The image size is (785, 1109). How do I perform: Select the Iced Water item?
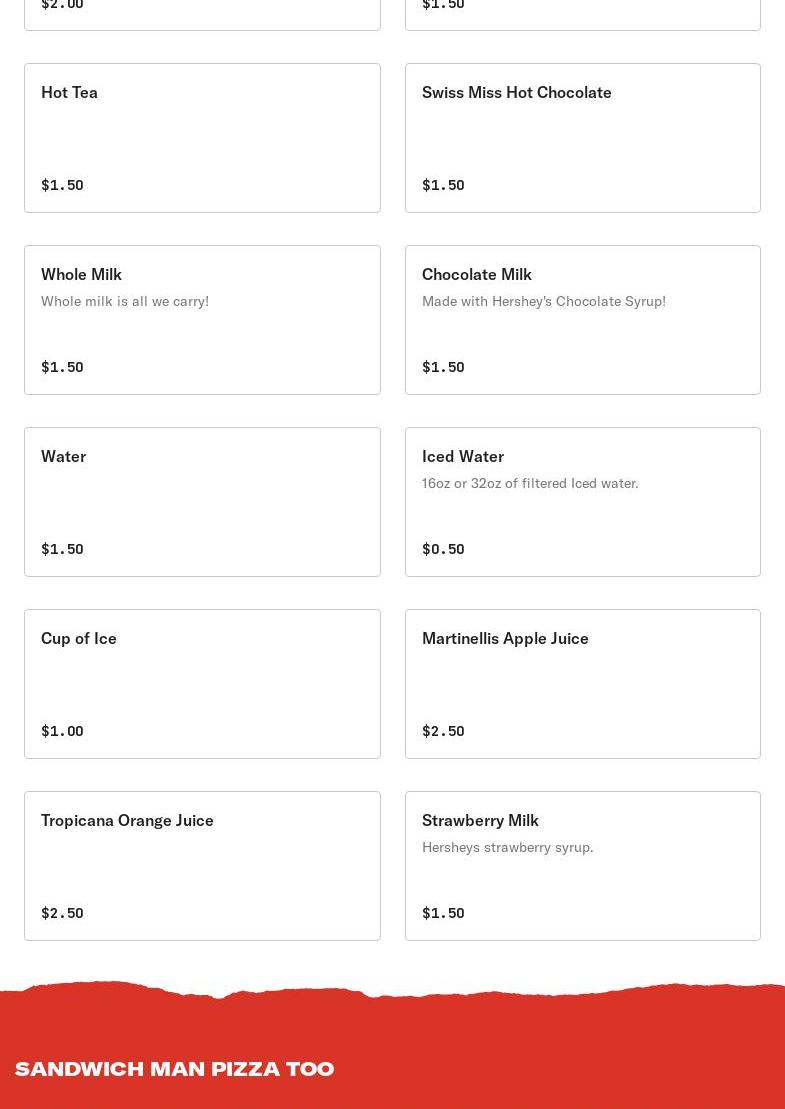point(582,502)
